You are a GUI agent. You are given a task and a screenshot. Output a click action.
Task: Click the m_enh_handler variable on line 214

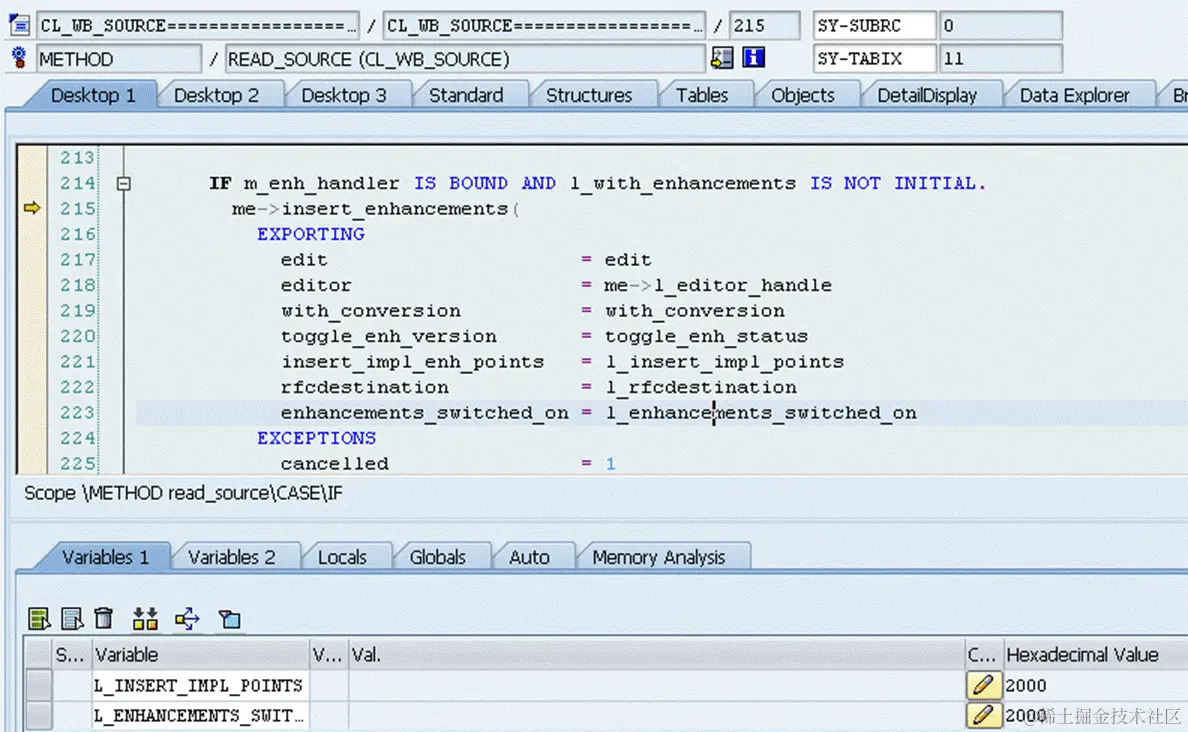pyautogui.click(x=321, y=183)
